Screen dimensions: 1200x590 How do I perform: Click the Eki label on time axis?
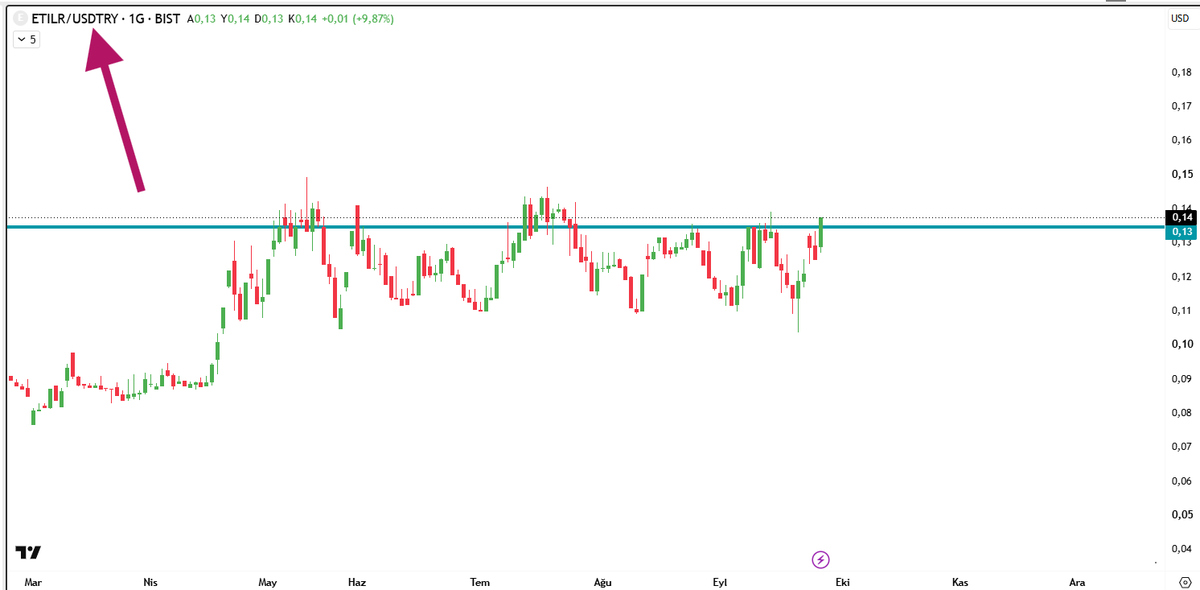843,582
